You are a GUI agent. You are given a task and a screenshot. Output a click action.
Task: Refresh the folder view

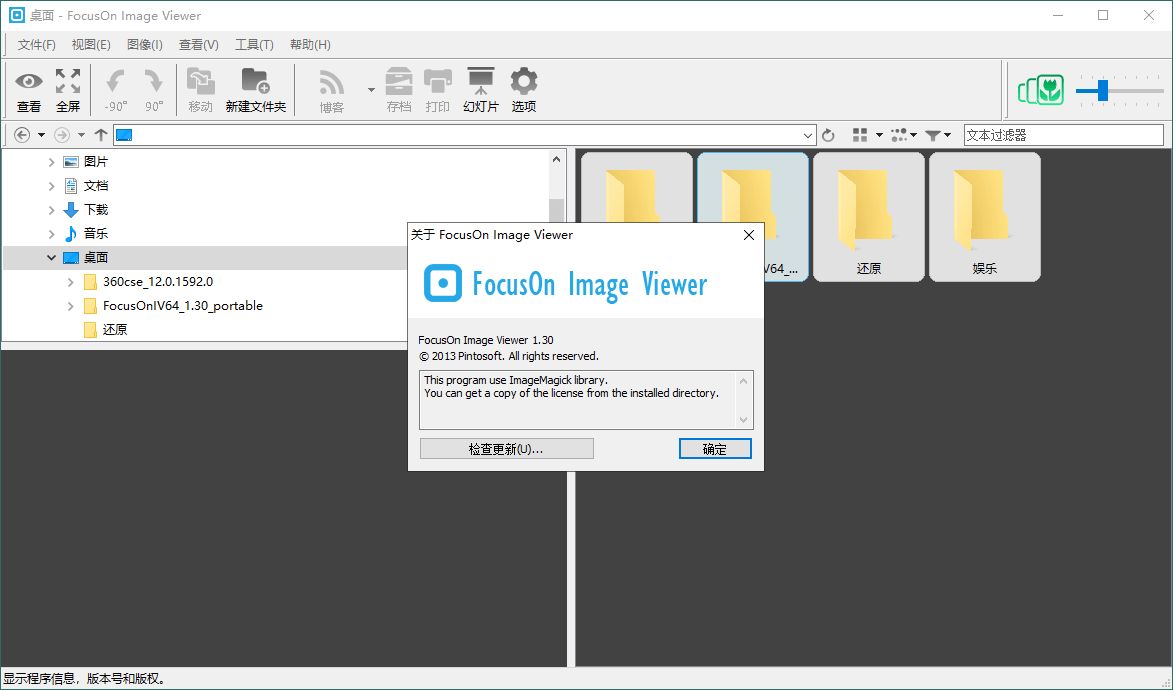click(828, 135)
